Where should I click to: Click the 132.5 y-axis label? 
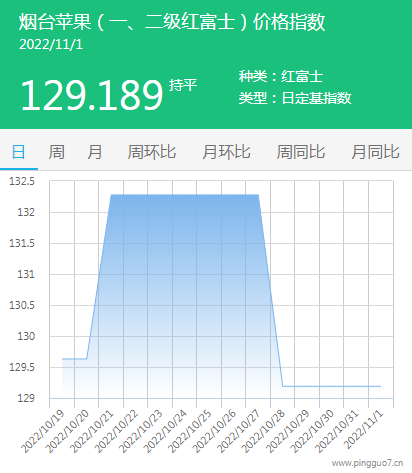[x=22, y=181]
